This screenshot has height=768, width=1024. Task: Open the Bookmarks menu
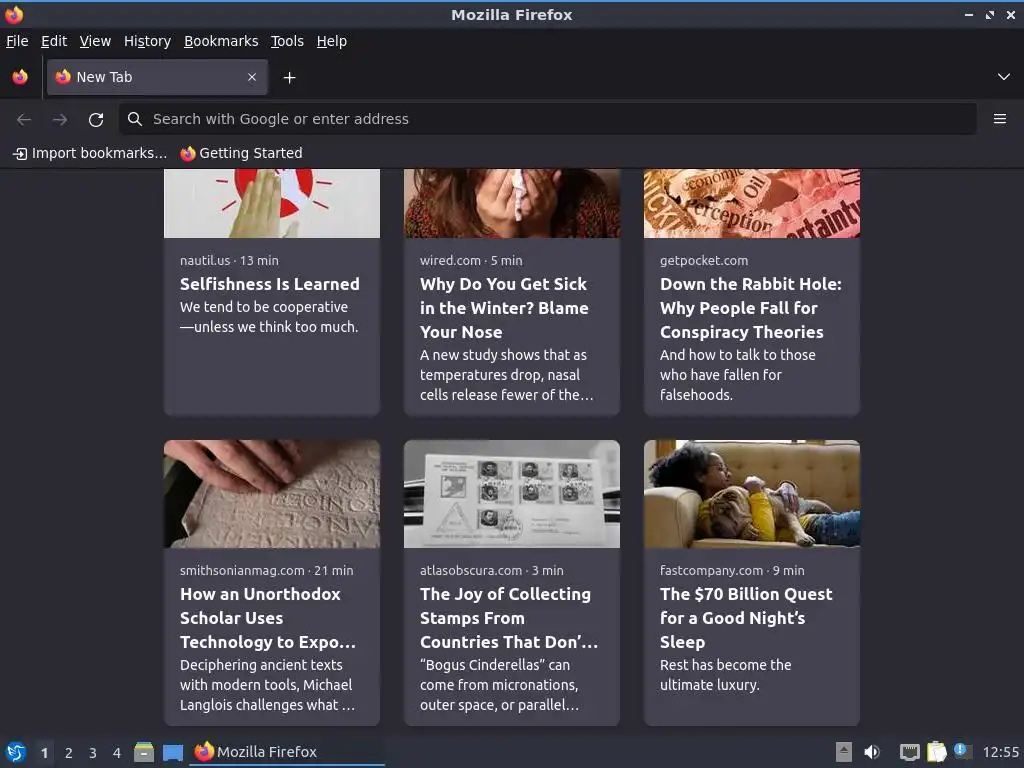click(x=221, y=41)
